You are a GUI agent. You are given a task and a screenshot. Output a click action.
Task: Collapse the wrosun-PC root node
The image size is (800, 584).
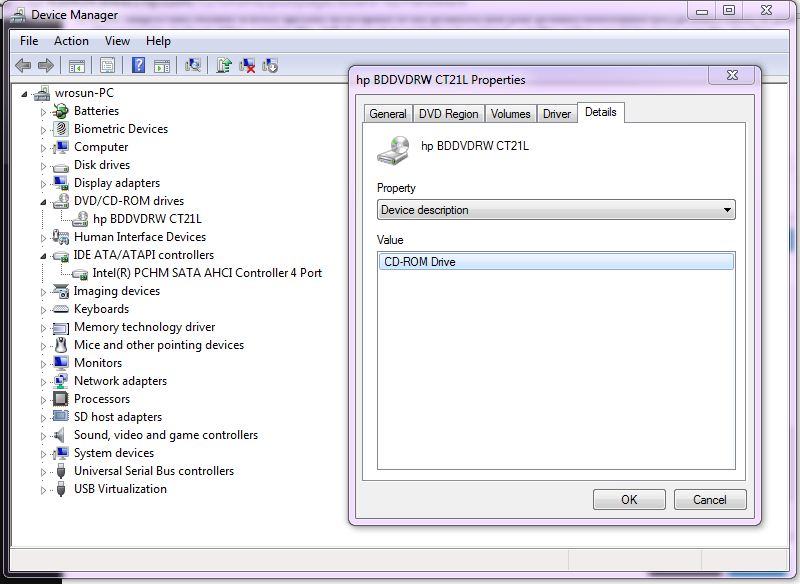[24, 94]
